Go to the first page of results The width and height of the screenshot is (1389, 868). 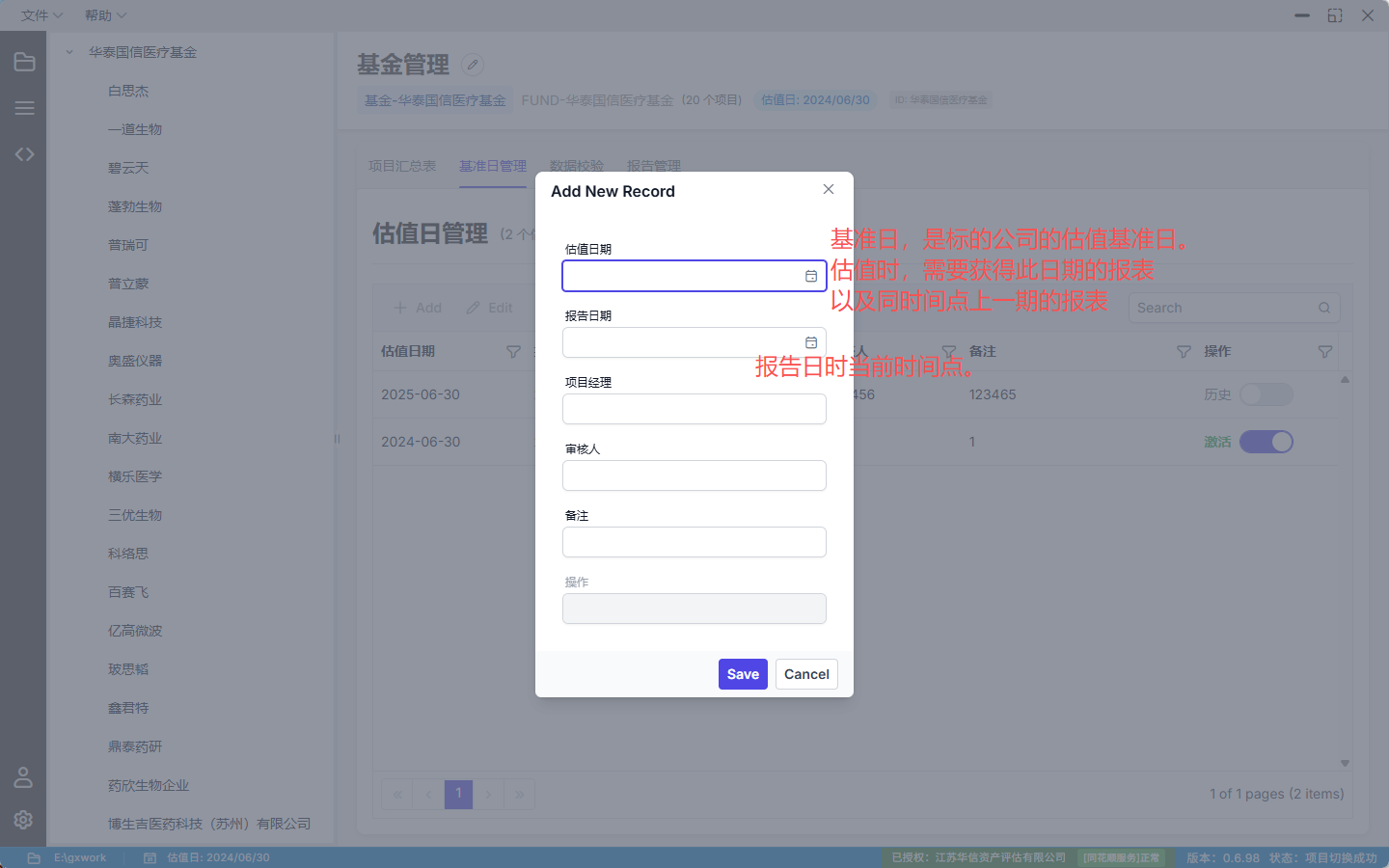tap(397, 795)
